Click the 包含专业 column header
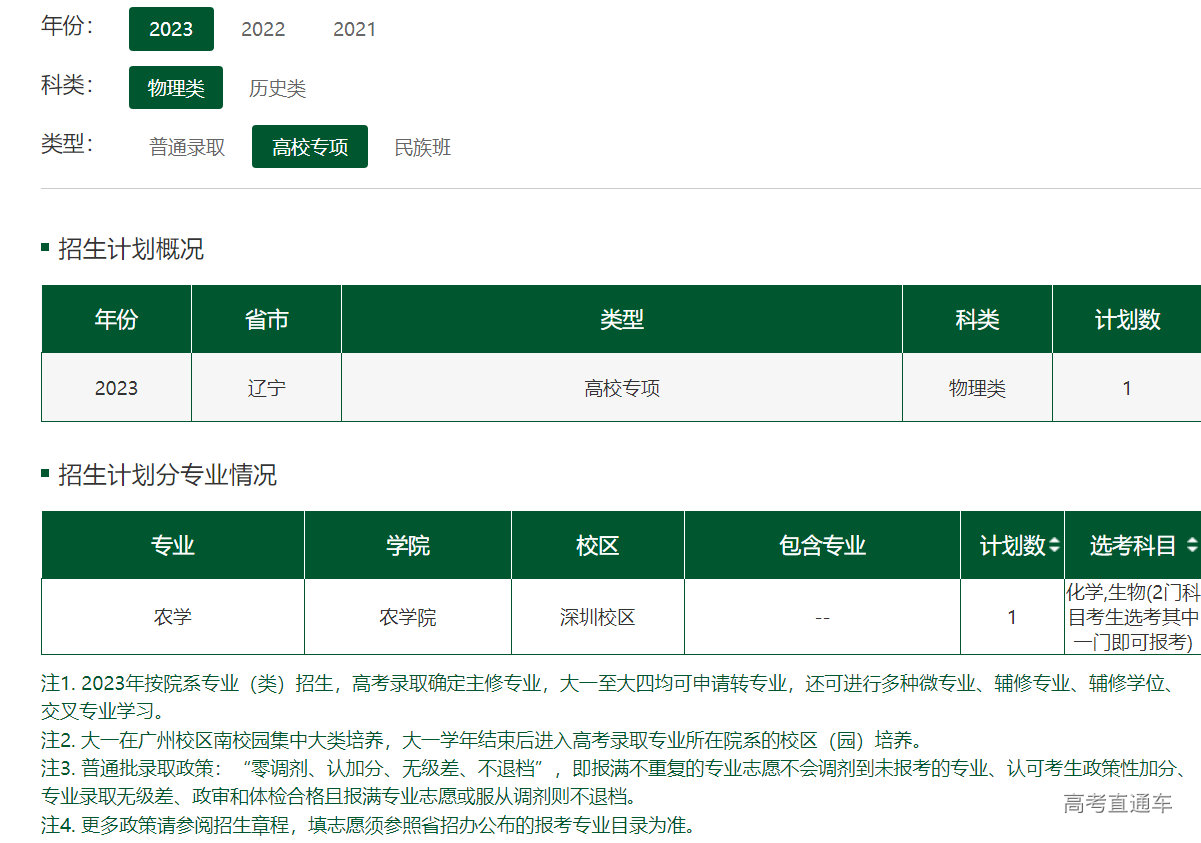 click(821, 544)
